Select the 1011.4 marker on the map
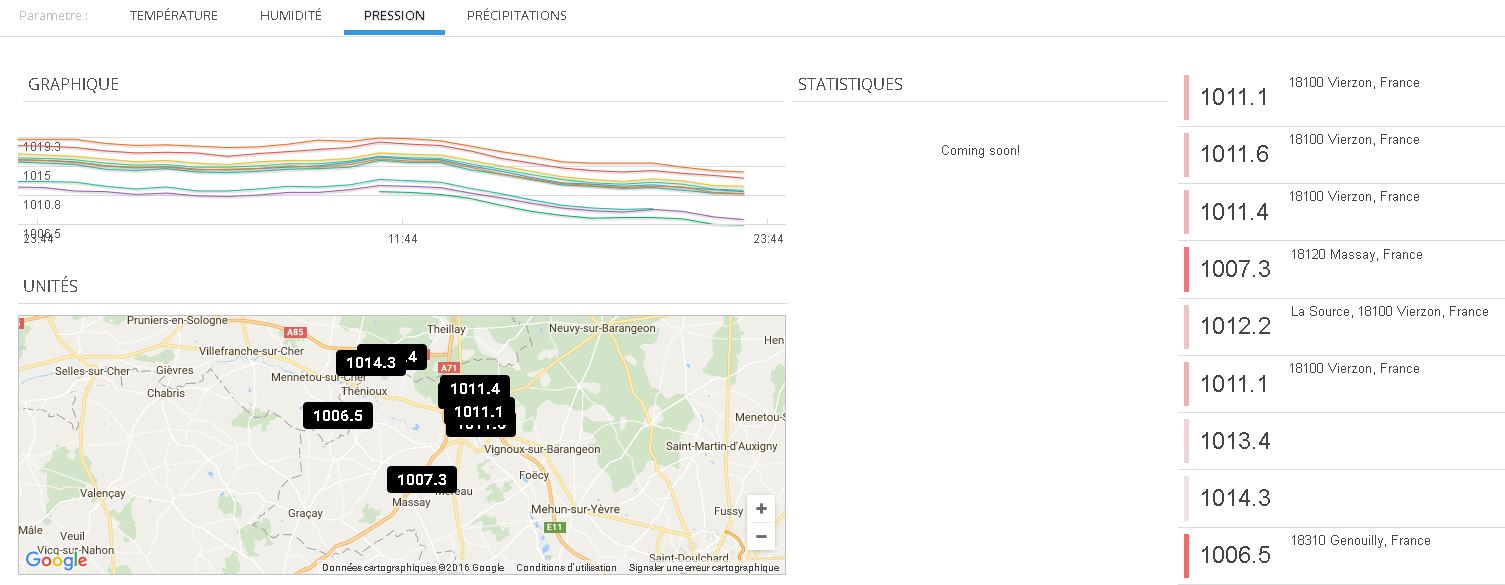1505x585 pixels. (x=475, y=389)
